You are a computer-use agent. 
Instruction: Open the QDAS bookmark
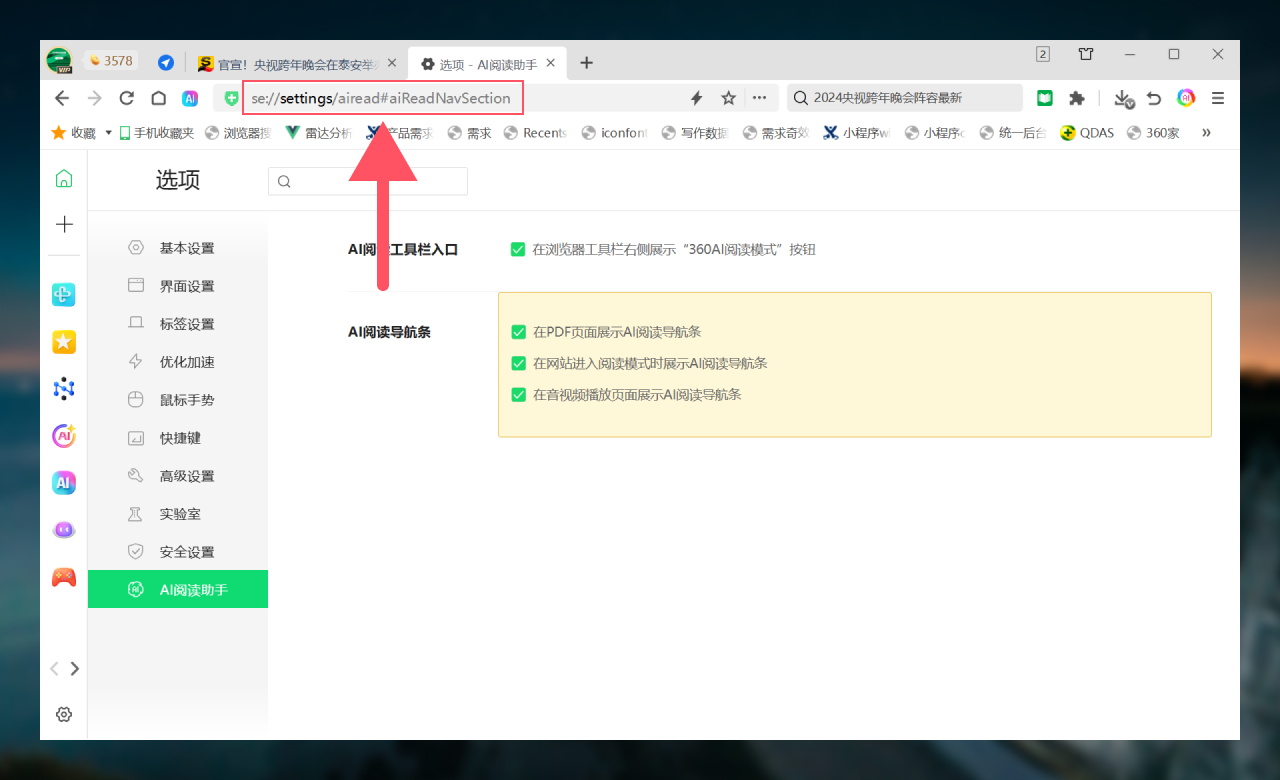coord(1087,132)
